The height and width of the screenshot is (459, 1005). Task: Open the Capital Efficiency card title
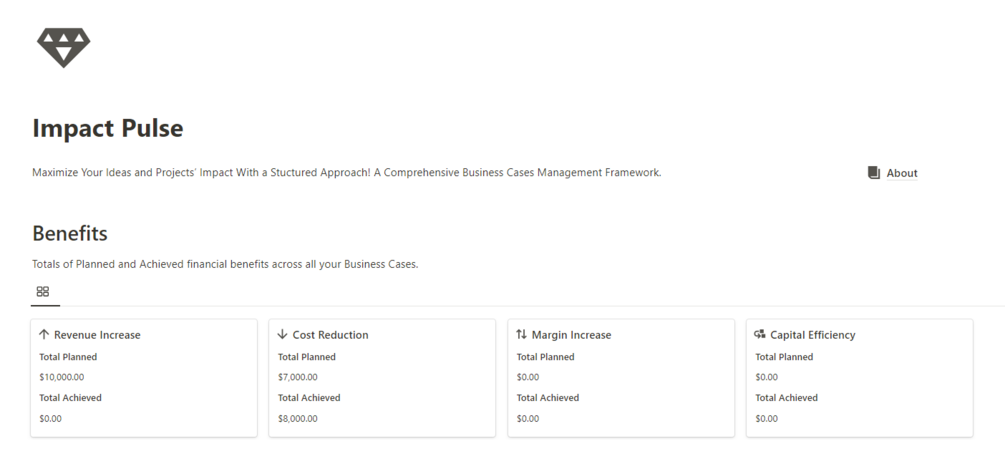tap(812, 335)
